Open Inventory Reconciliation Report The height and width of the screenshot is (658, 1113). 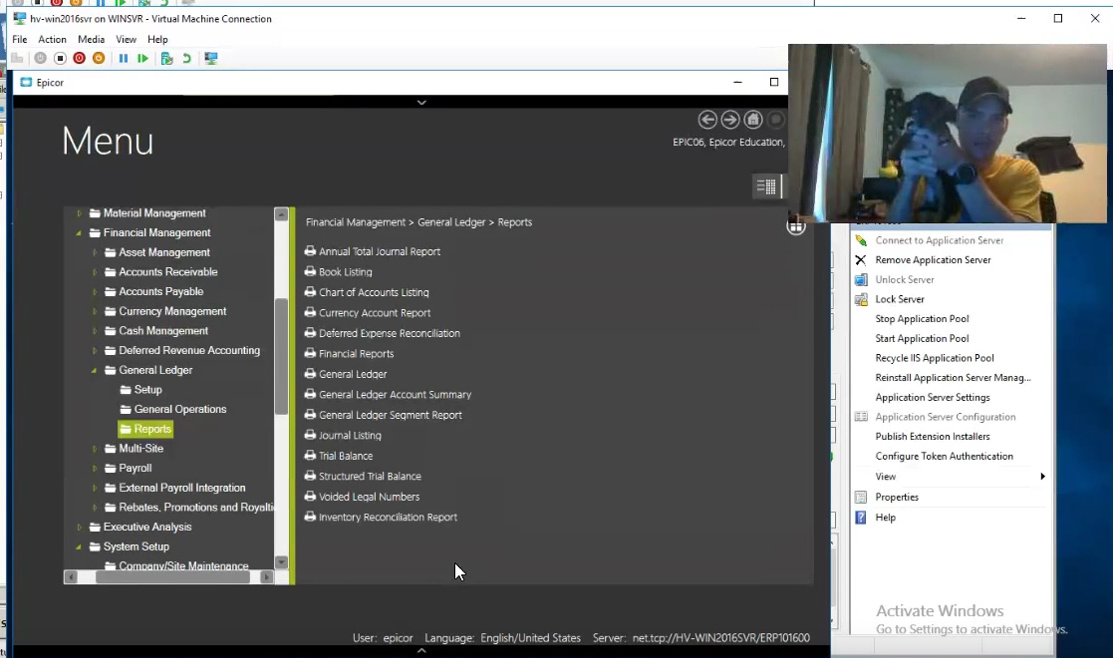point(388,517)
